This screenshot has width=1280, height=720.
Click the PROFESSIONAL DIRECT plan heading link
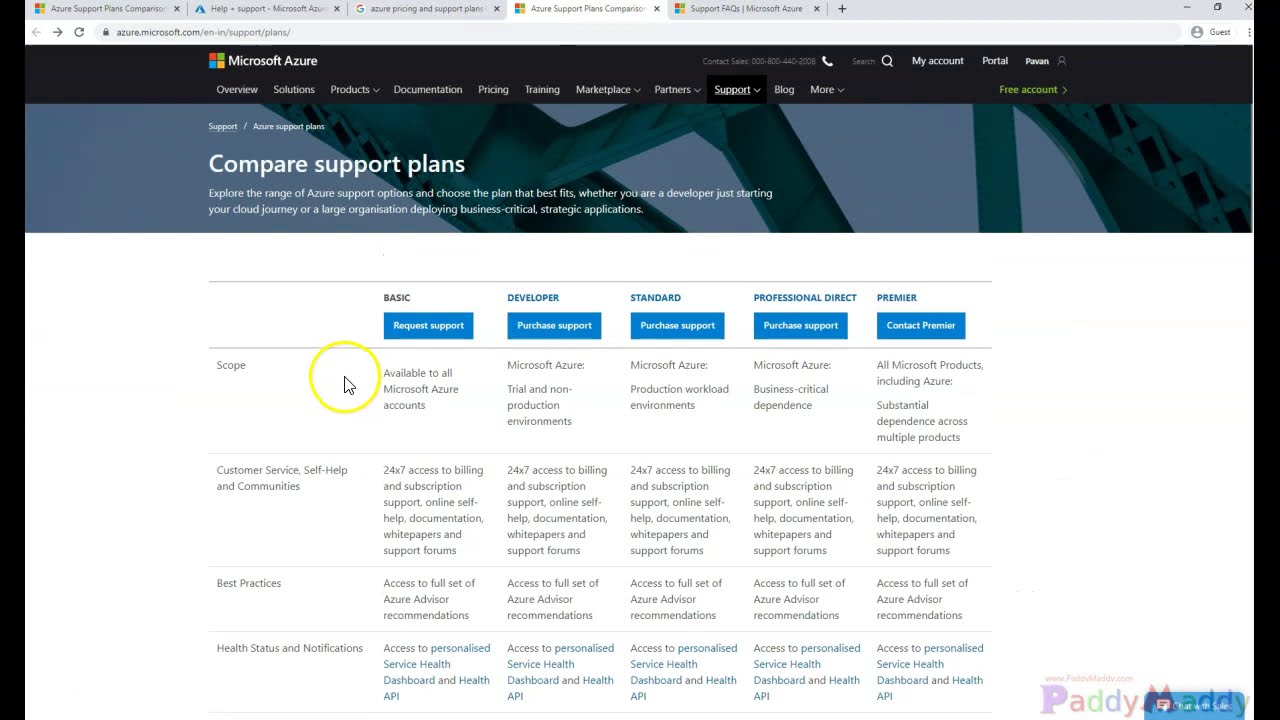[x=805, y=298]
